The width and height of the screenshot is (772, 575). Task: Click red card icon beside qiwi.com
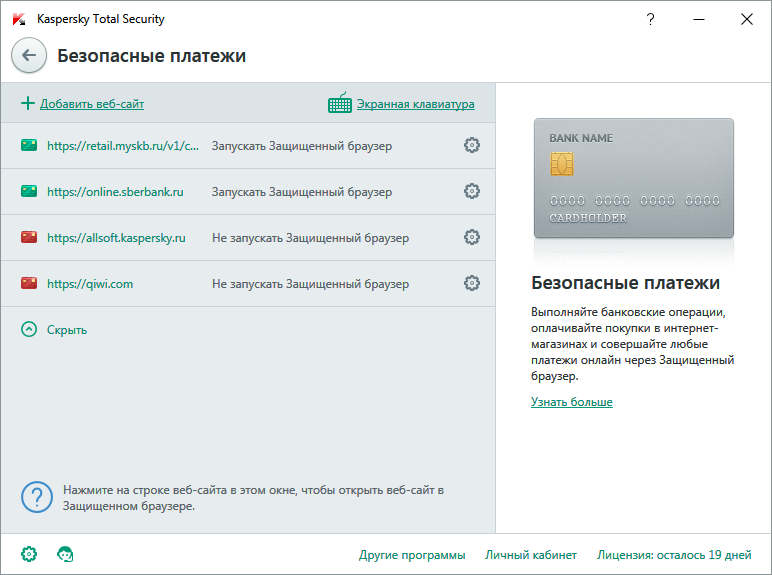pos(29,283)
